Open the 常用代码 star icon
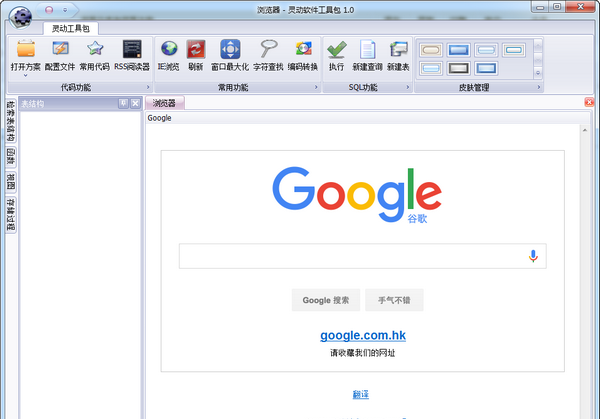This screenshot has width=600, height=419. [x=95, y=55]
